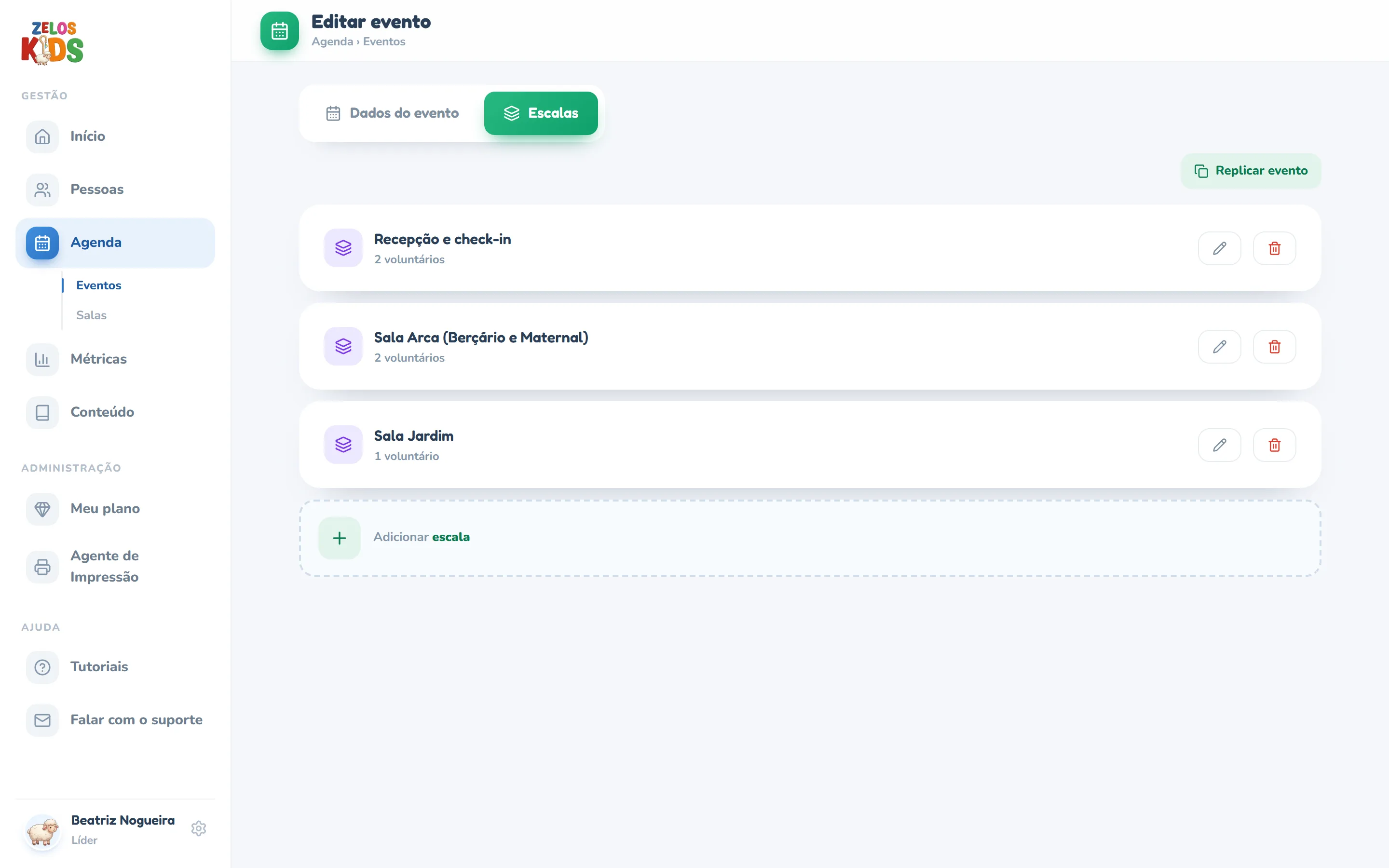Edit the Sala Jardim escala
The height and width of the screenshot is (868, 1389).
(x=1219, y=445)
